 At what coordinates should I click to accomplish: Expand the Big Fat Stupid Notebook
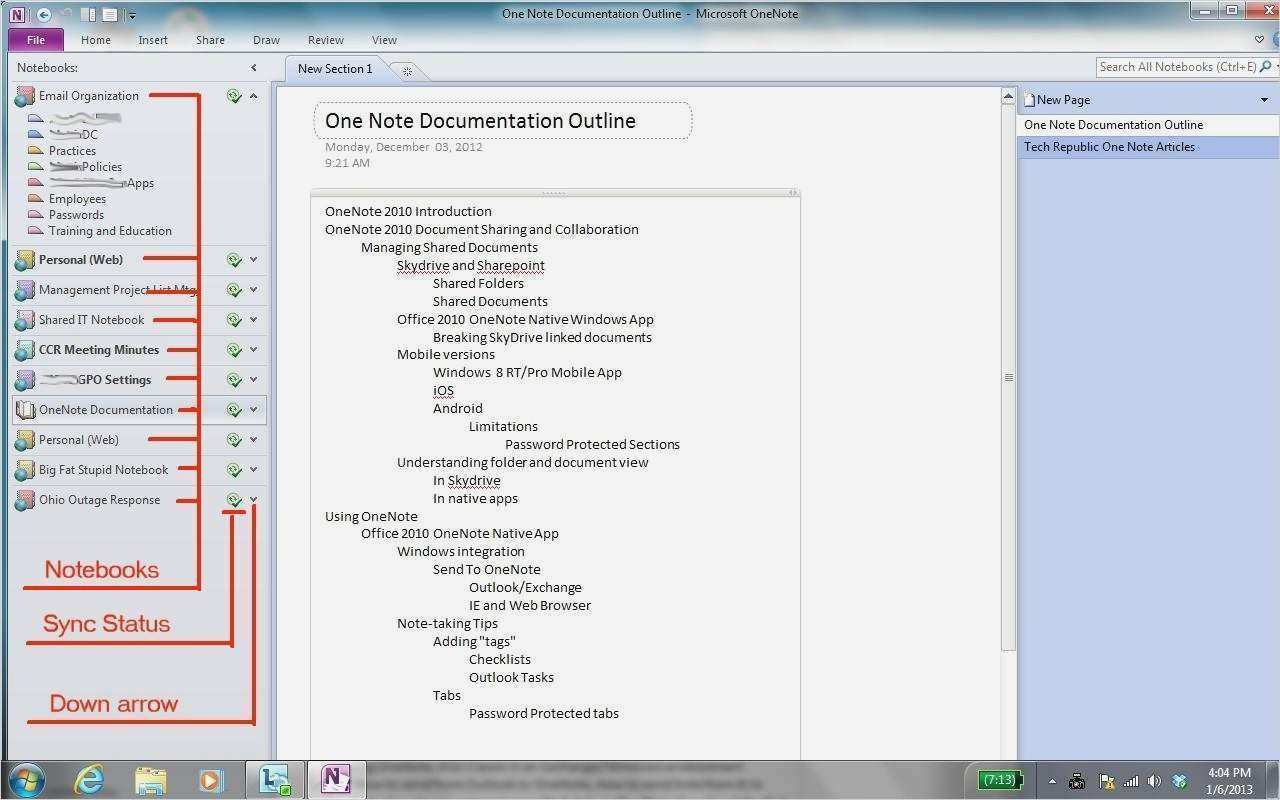tap(253, 470)
